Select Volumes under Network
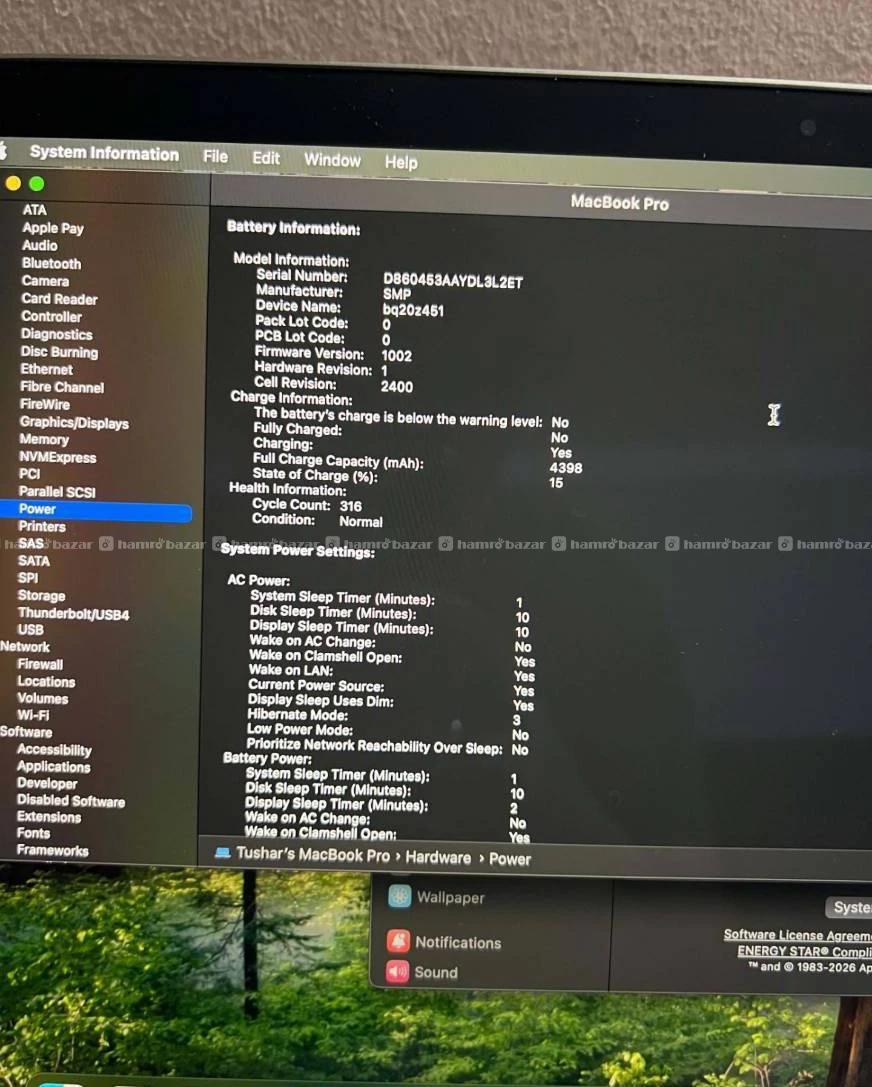 tap(42, 698)
